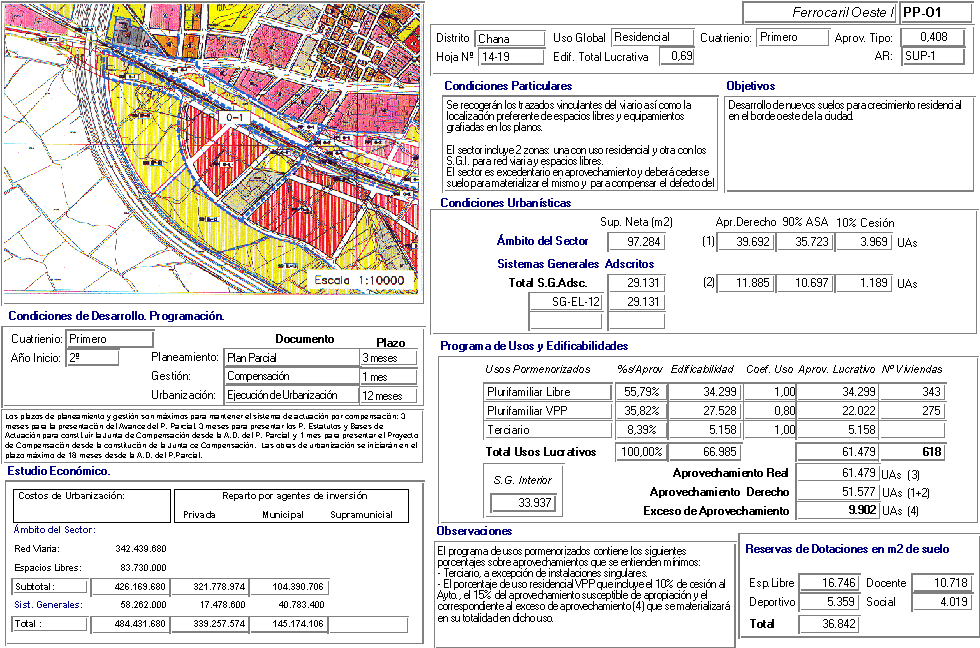
Task: Click the Planeamiento document field Plan Parcial
Action: click(x=291, y=358)
